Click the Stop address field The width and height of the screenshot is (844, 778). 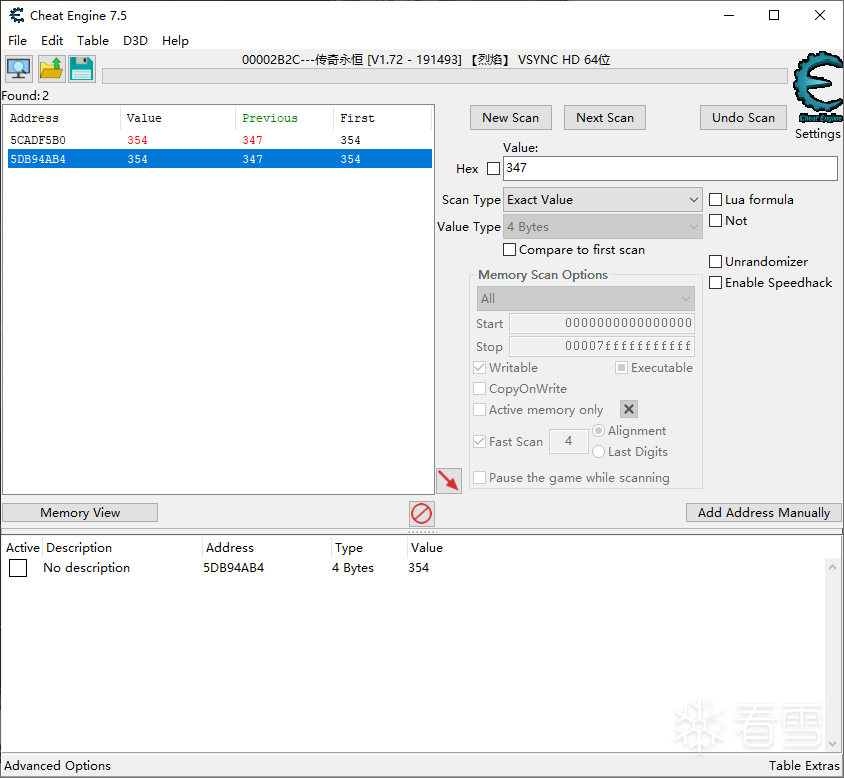pyautogui.click(x=602, y=346)
